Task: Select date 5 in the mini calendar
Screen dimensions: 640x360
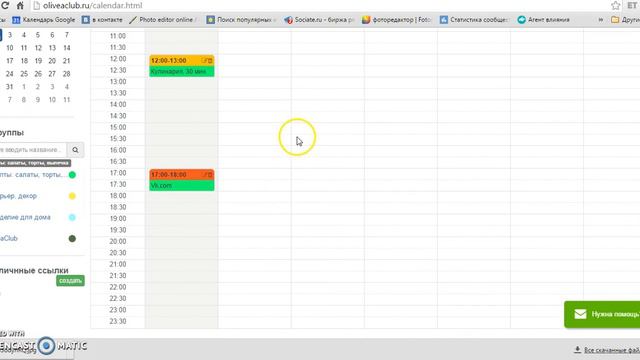Action: pyautogui.click(x=38, y=35)
